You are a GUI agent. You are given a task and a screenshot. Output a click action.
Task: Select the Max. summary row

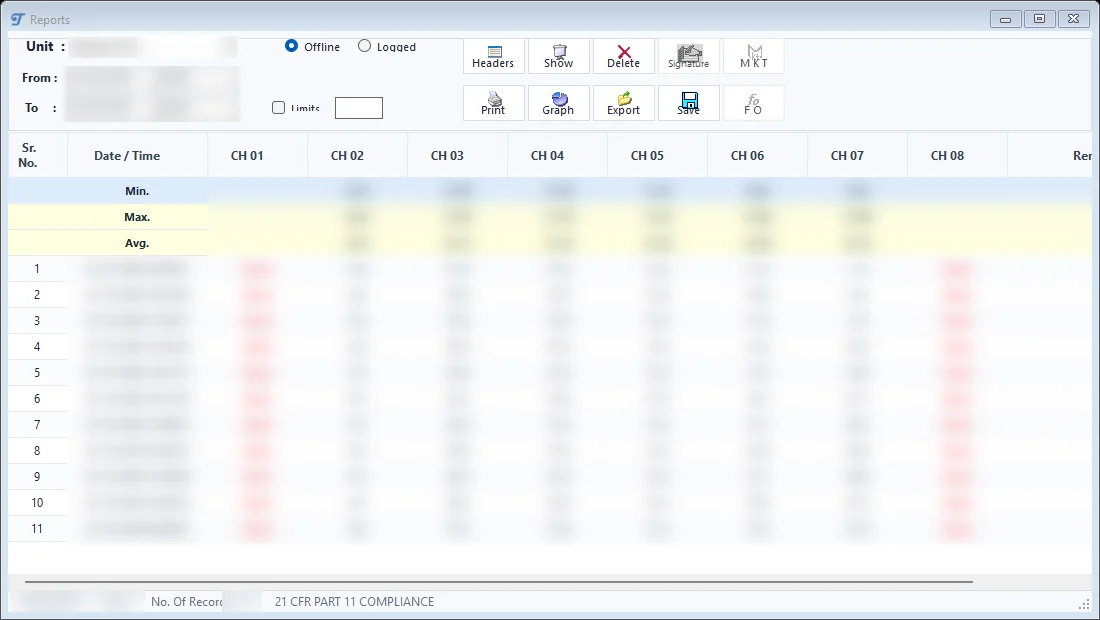click(x=550, y=217)
